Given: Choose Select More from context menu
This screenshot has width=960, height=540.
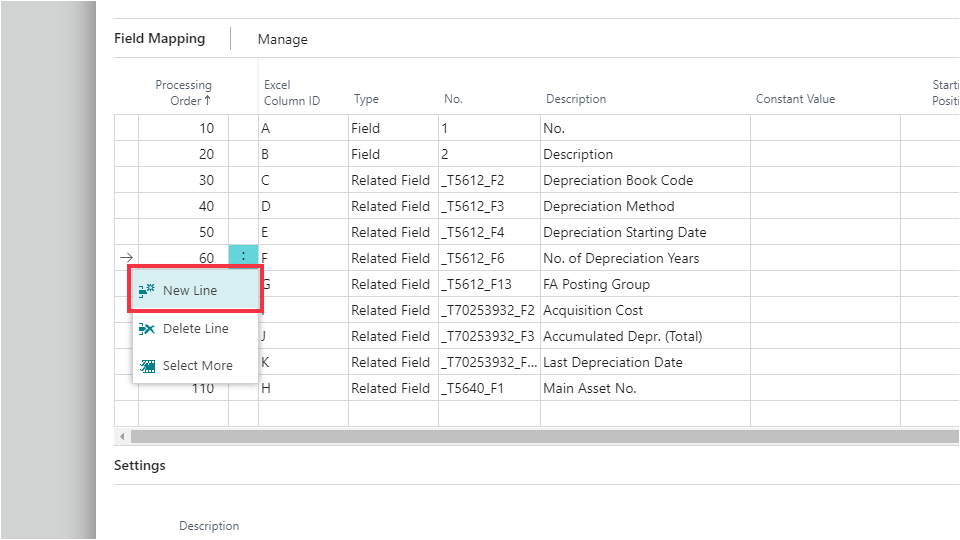Looking at the screenshot, I should [195, 366].
